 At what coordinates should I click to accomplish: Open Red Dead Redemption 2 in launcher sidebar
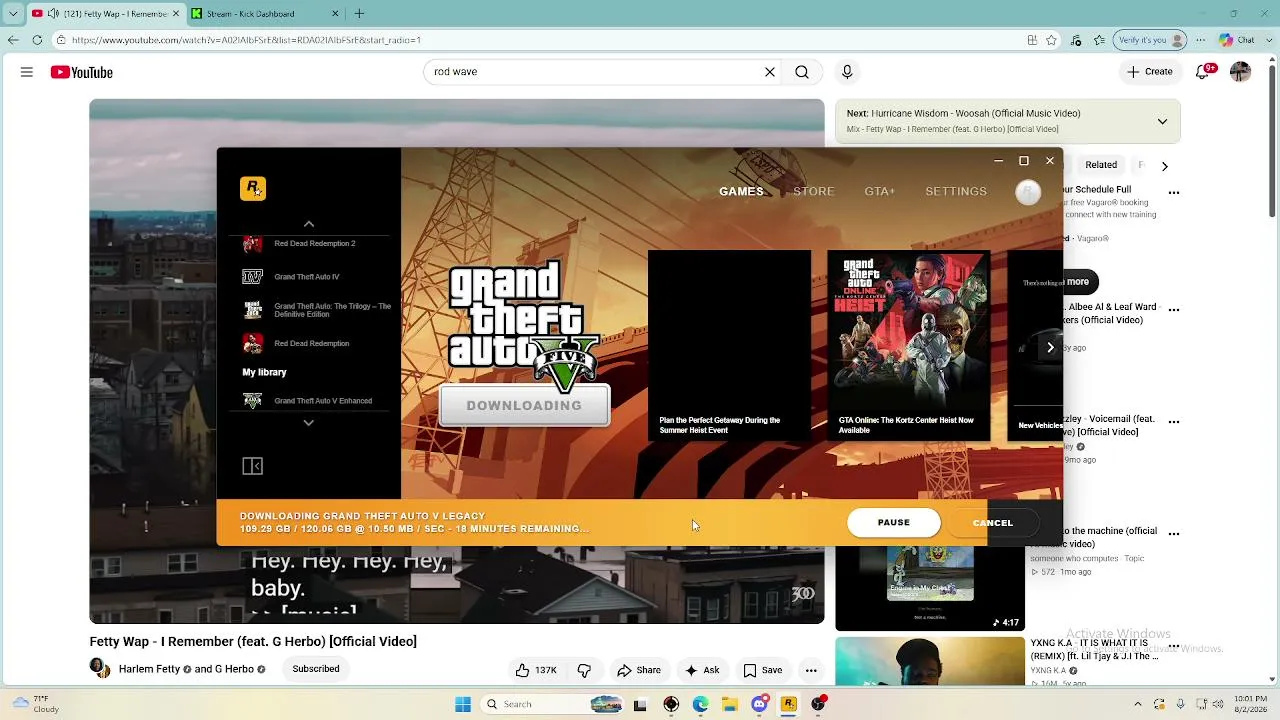315,244
